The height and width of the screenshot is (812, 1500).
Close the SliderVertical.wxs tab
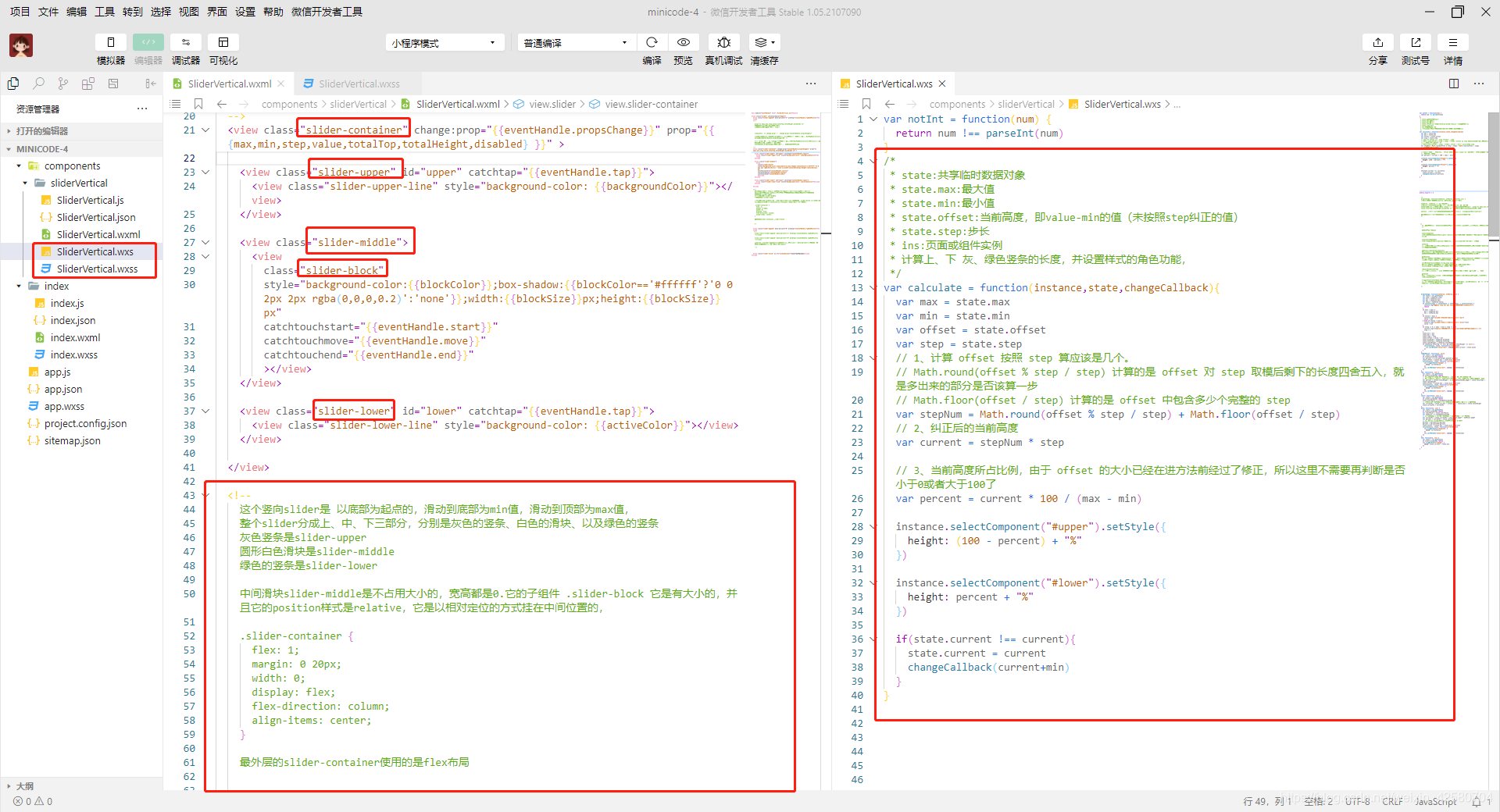pyautogui.click(x=942, y=84)
